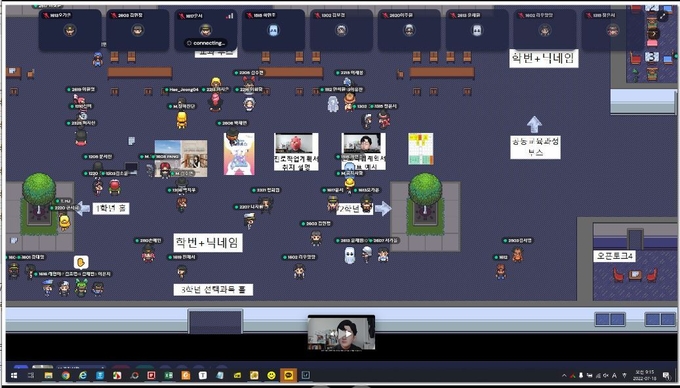Select the first participant video tile
Image resolution: width=680 pixels, height=388 pixels.
coord(70,30)
